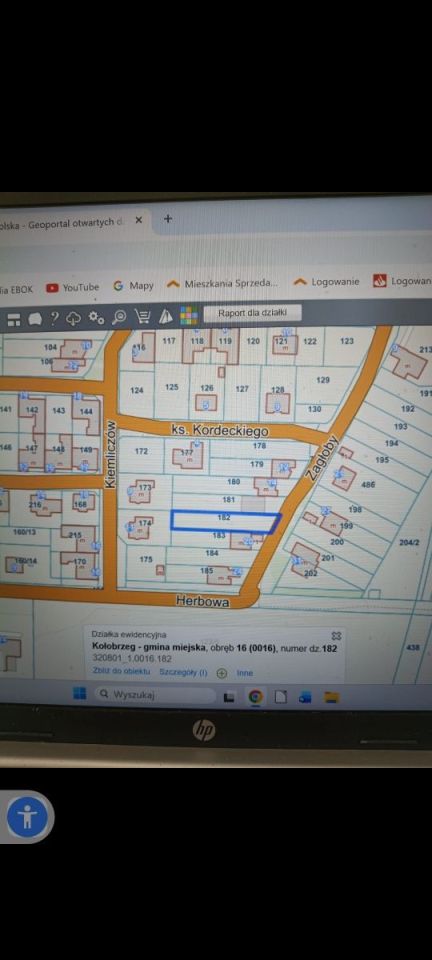This screenshot has height=960, width=432.
Task: Close the parcel info popup
Action: pyautogui.click(x=336, y=636)
